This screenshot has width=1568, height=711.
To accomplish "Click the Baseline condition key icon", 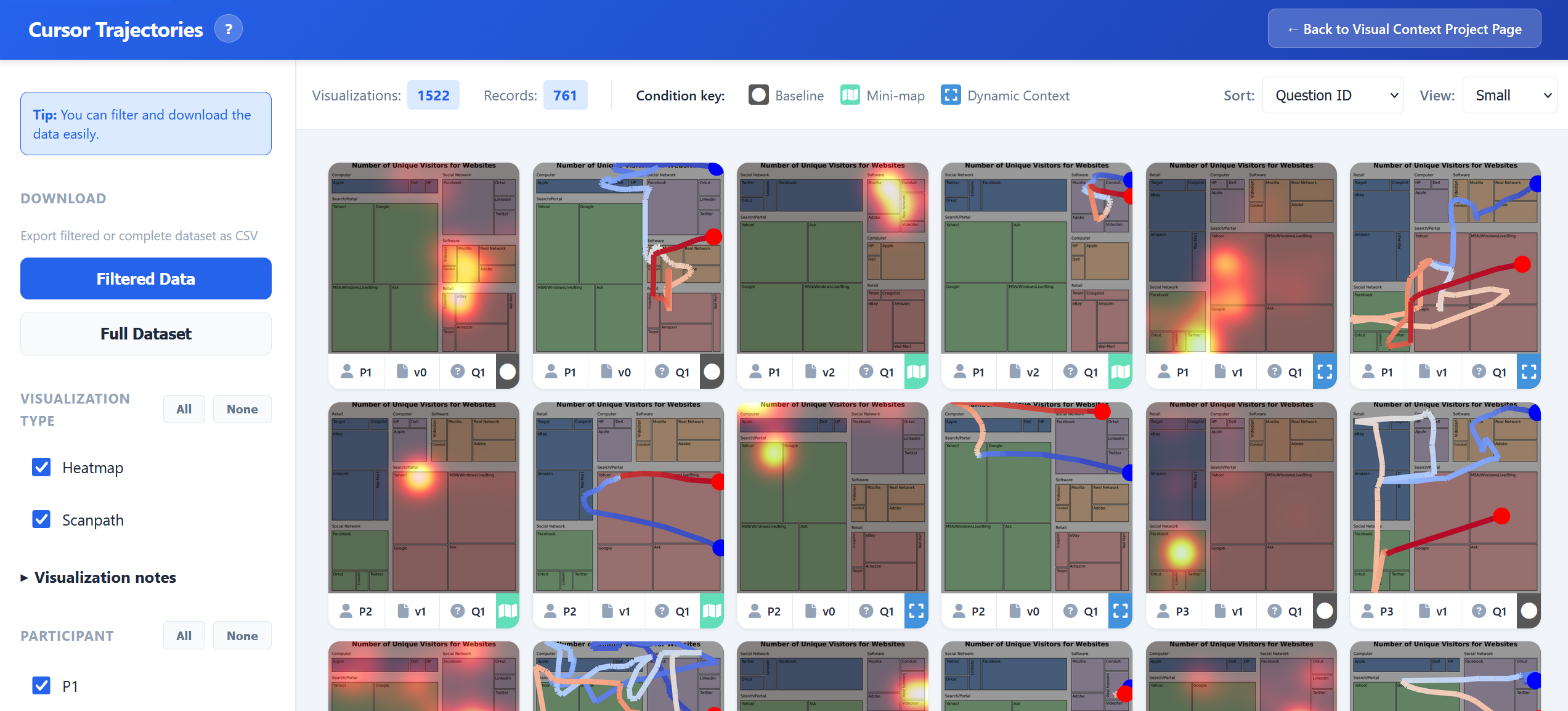I will [758, 95].
